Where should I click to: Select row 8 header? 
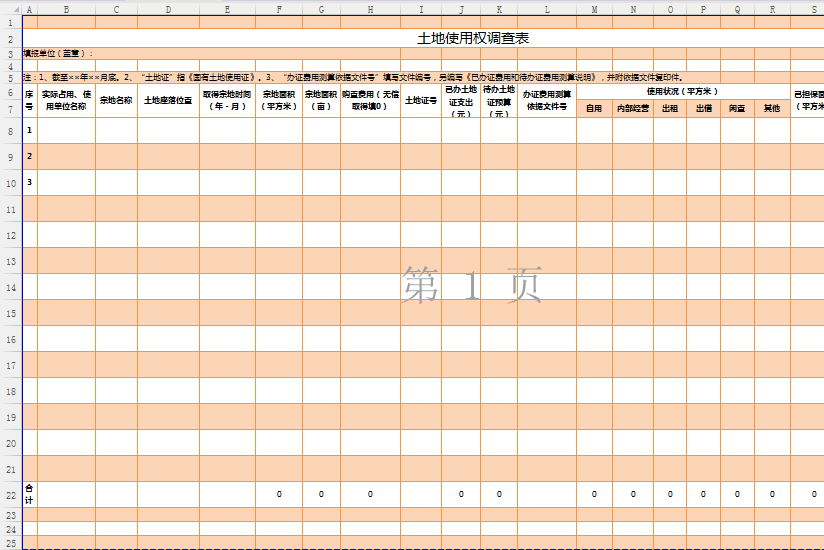[x=10, y=131]
